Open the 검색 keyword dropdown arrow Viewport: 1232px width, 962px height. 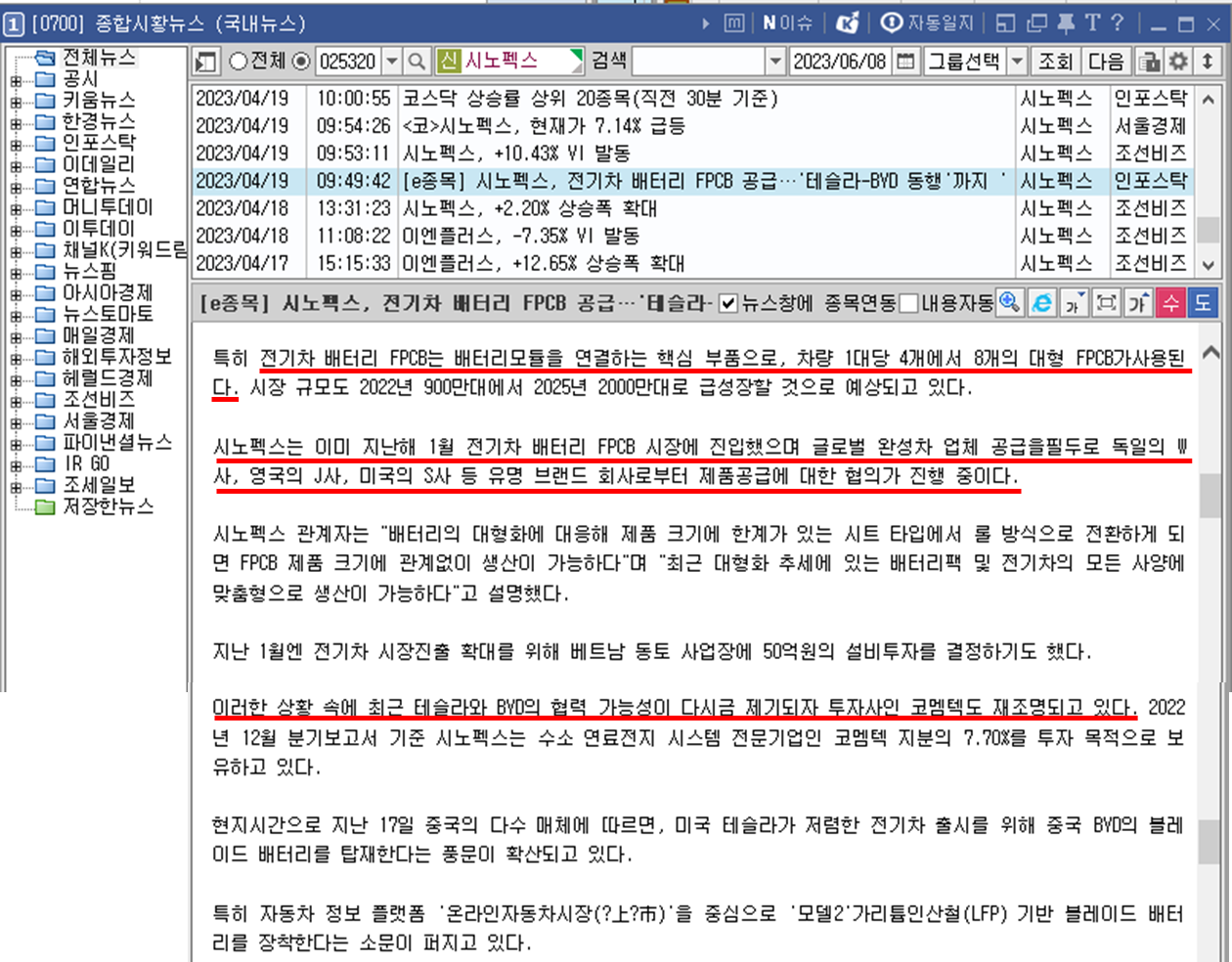point(776,62)
